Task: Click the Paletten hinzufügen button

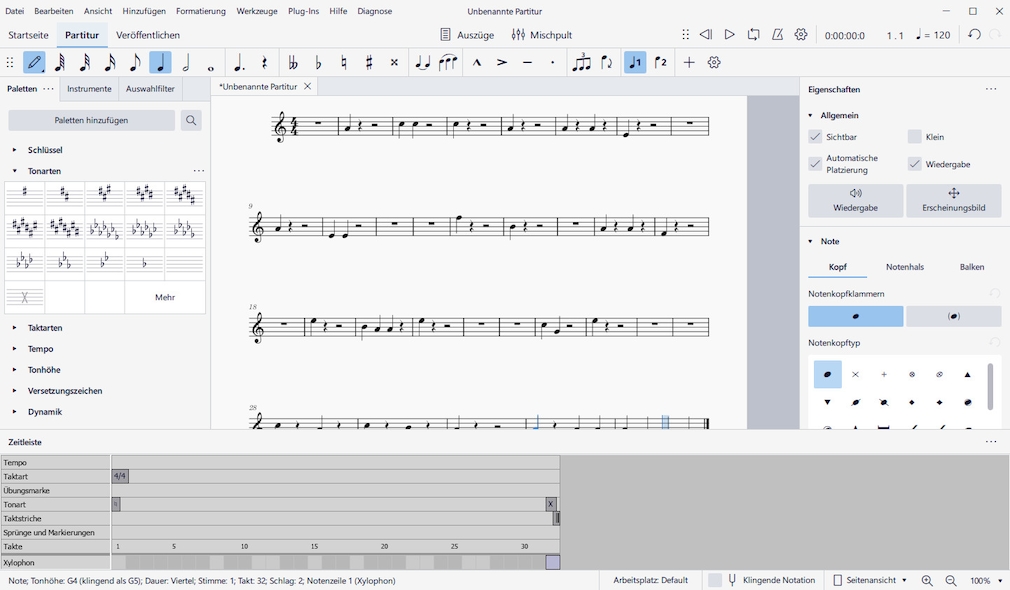Action: (x=90, y=120)
